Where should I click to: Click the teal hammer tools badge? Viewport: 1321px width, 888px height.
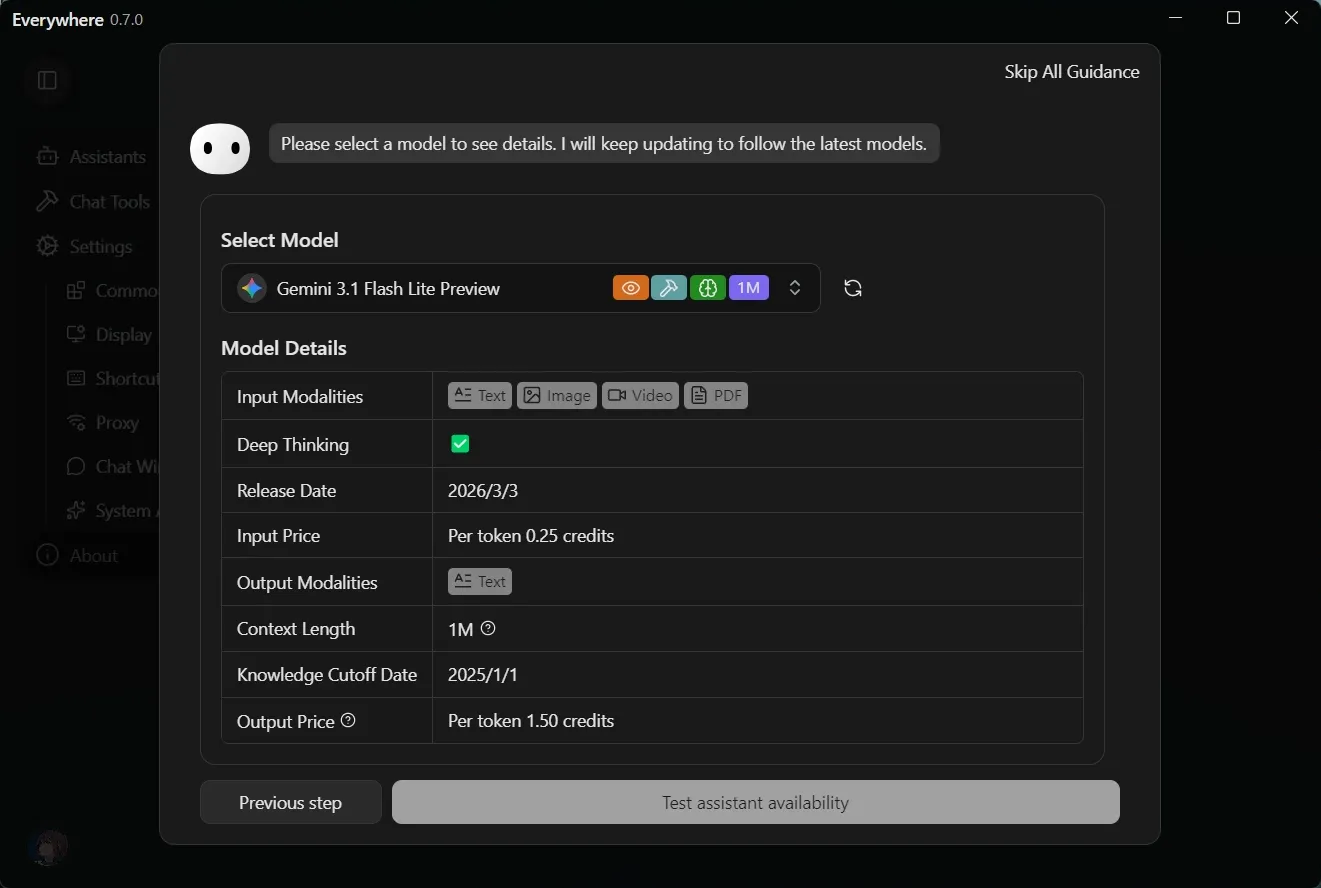[x=669, y=288]
